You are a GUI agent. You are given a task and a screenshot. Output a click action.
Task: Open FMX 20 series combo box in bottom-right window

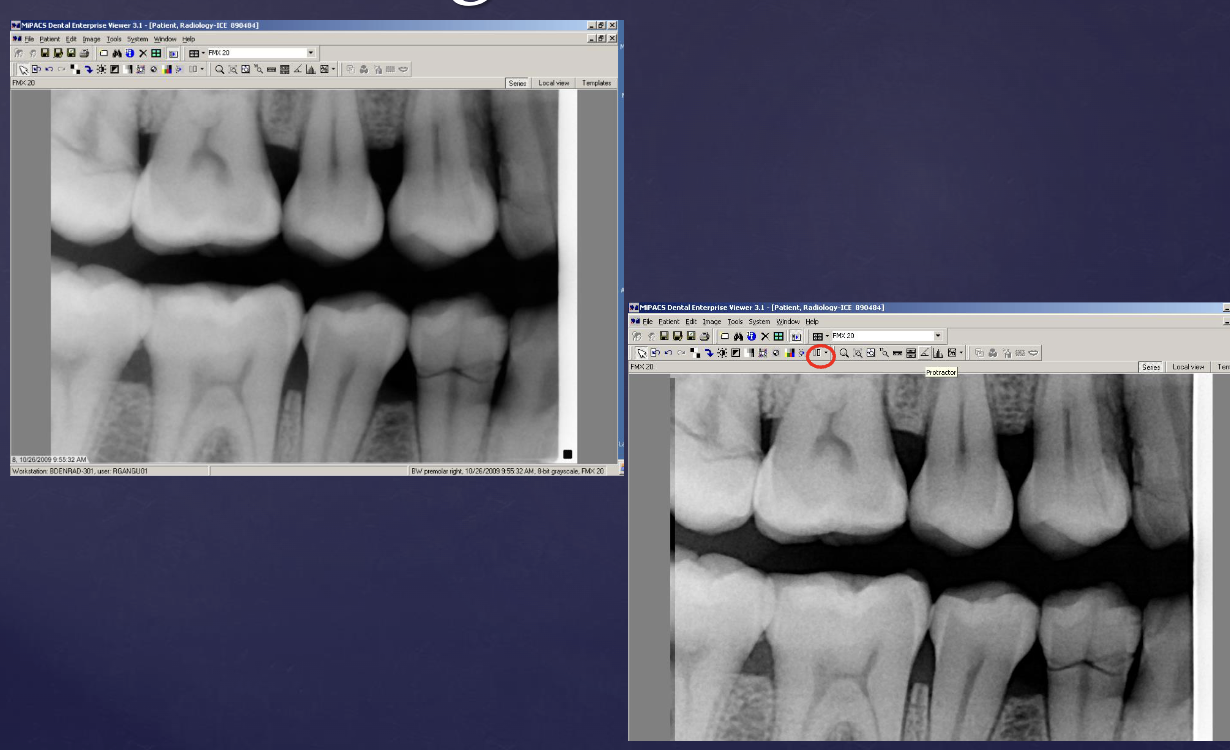click(887, 336)
